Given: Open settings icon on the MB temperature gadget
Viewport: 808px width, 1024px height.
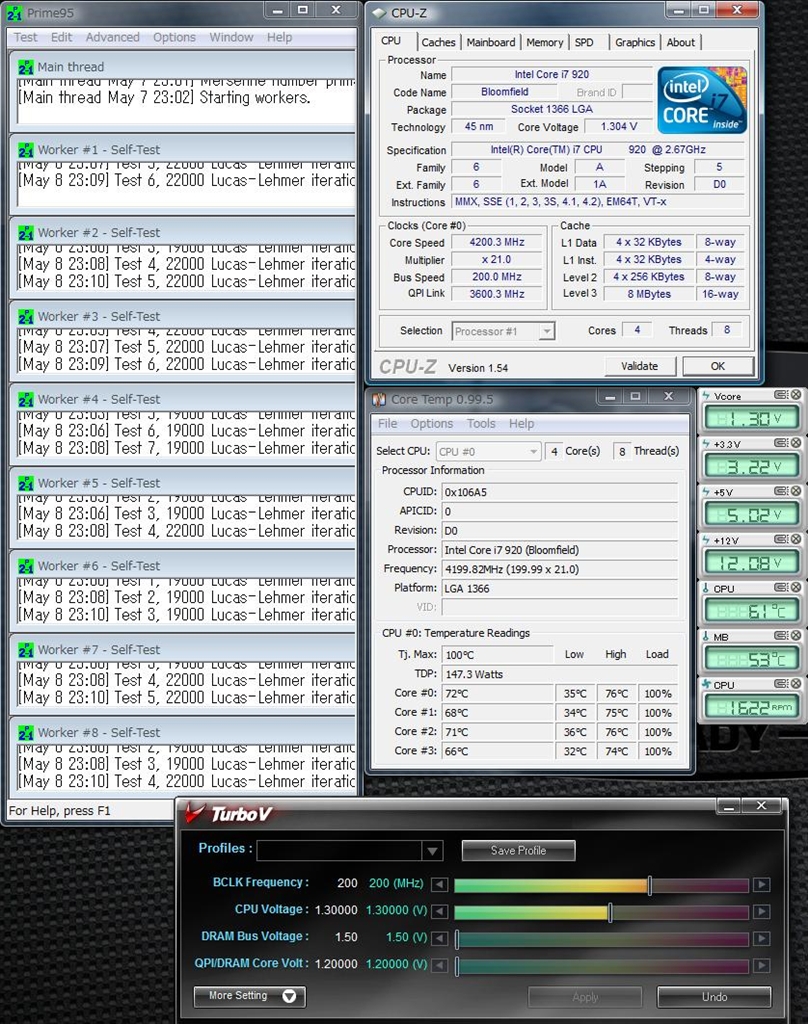Looking at the screenshot, I should click(781, 635).
